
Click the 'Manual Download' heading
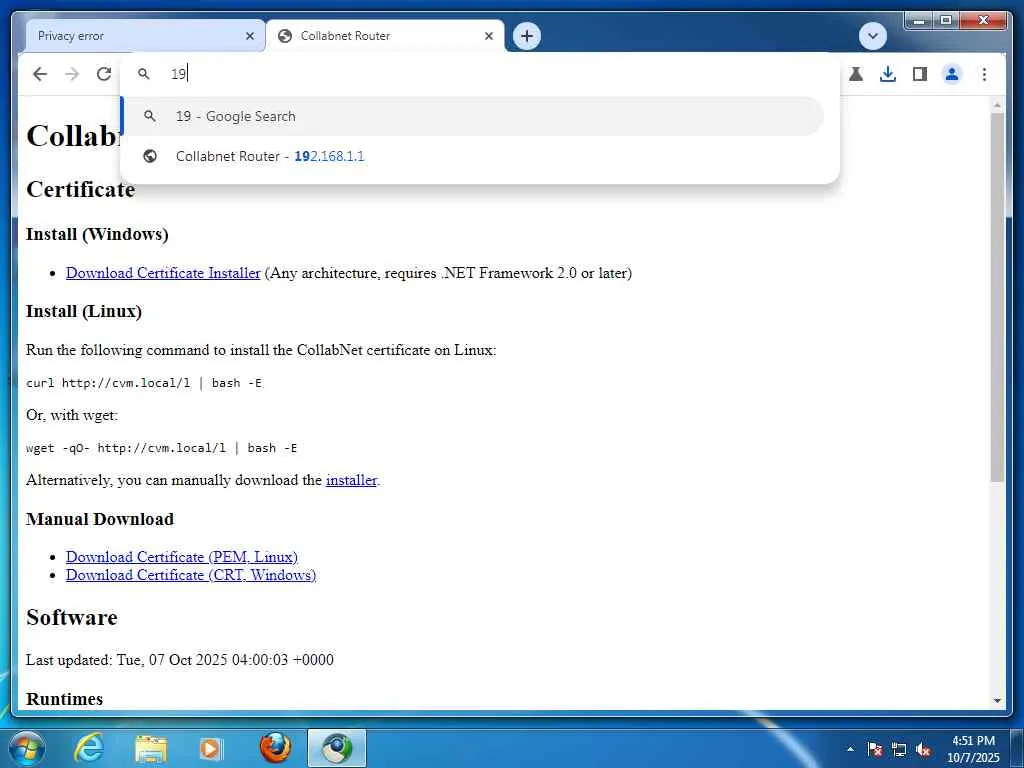100,519
